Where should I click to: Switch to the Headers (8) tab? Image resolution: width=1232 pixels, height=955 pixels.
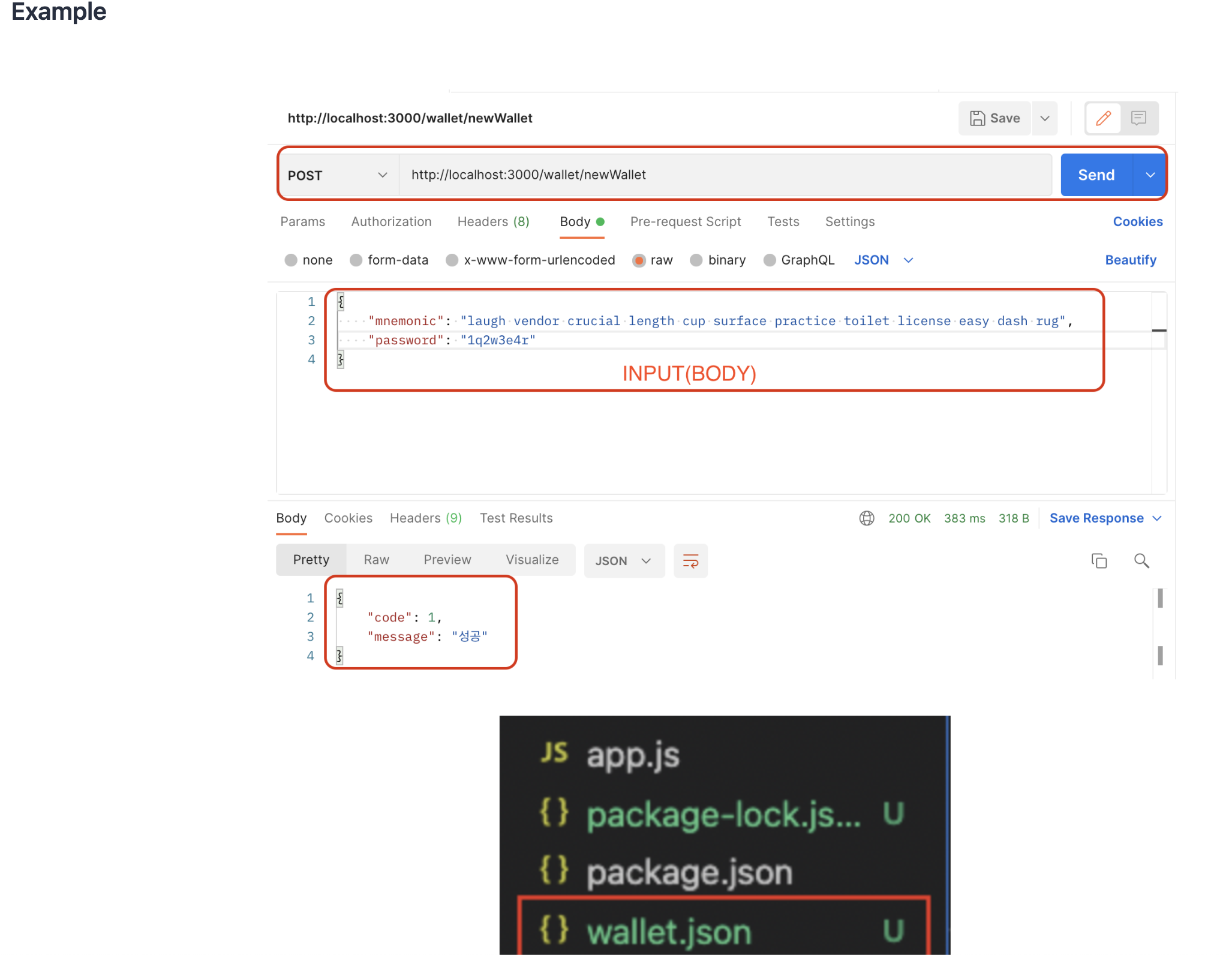(x=493, y=222)
